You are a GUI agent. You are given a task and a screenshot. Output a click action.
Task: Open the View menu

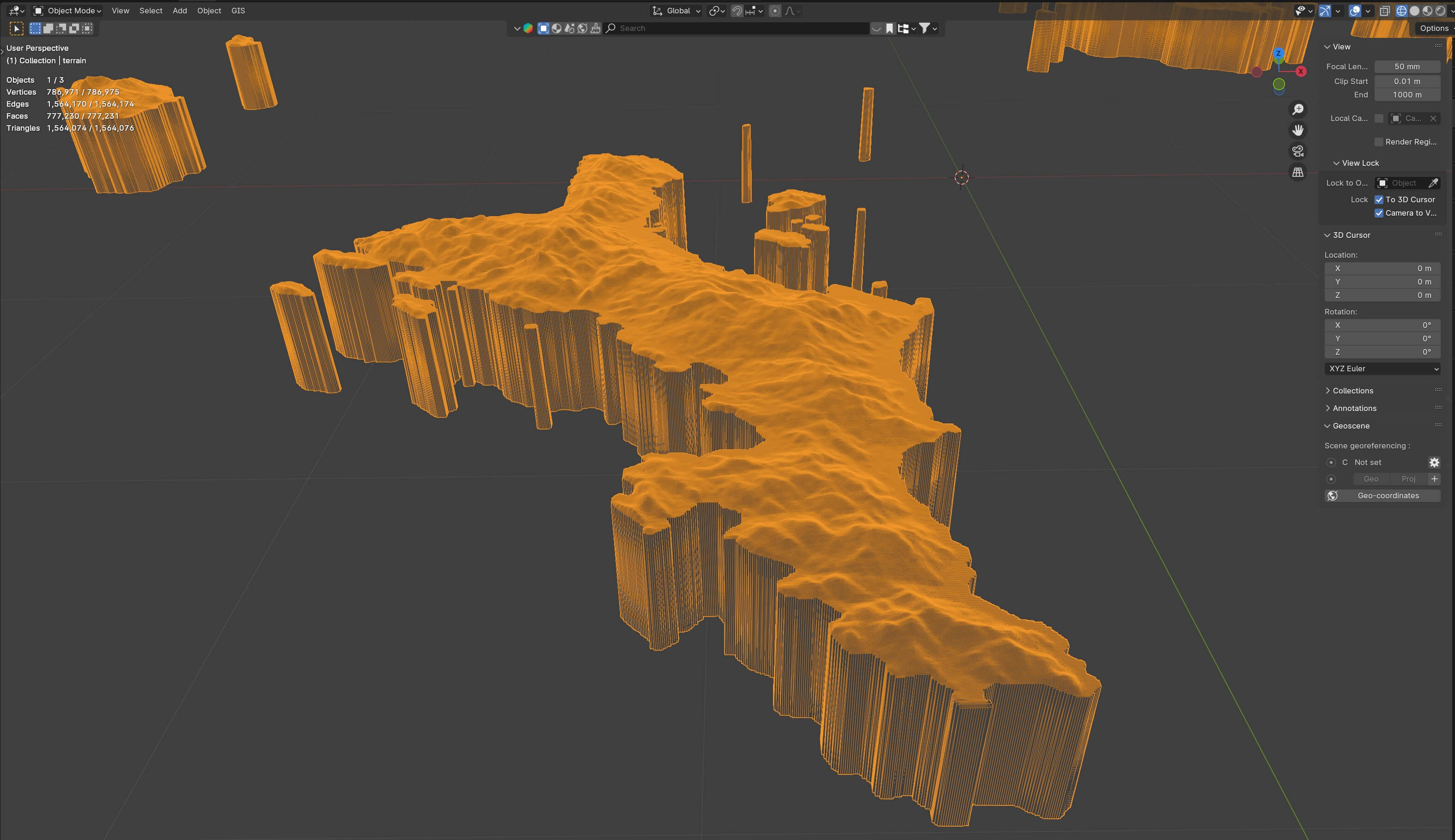tap(121, 11)
